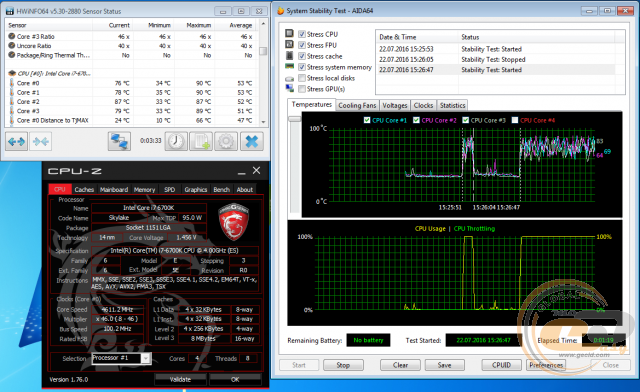This screenshot has height=392, width=640.
Task: Uncheck Stress FPU checkbox
Action: [x=302, y=45]
